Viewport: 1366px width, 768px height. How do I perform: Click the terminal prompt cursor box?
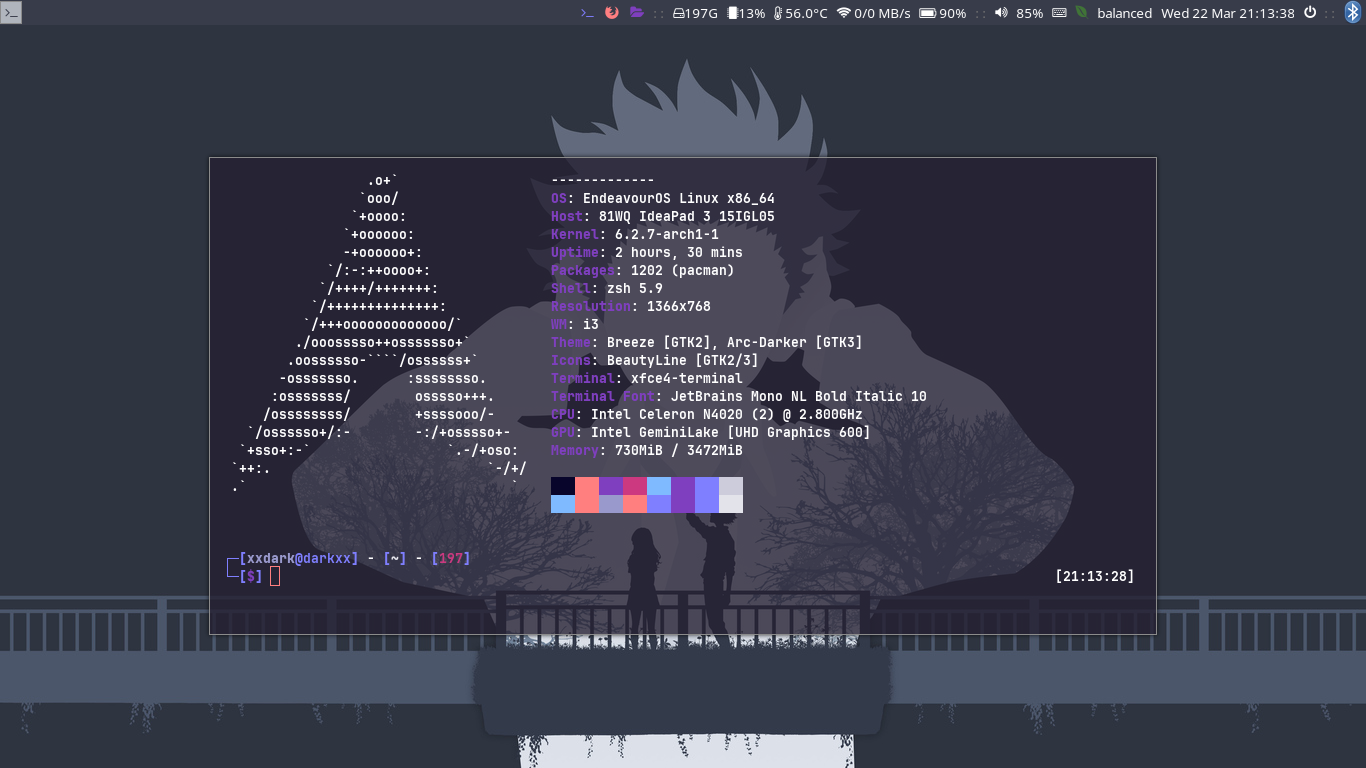click(275, 576)
